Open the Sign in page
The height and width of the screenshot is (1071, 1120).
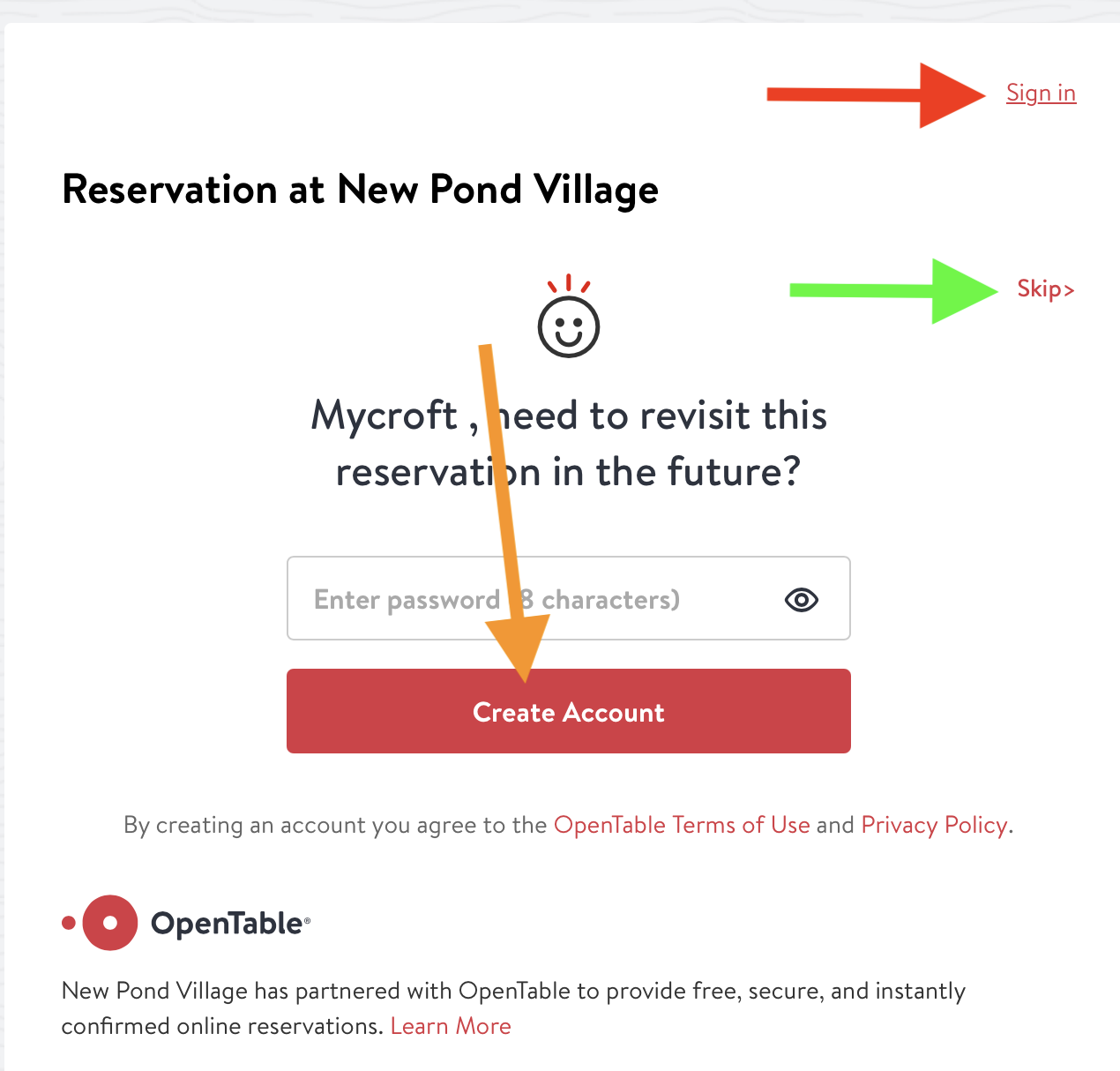[x=1041, y=93]
